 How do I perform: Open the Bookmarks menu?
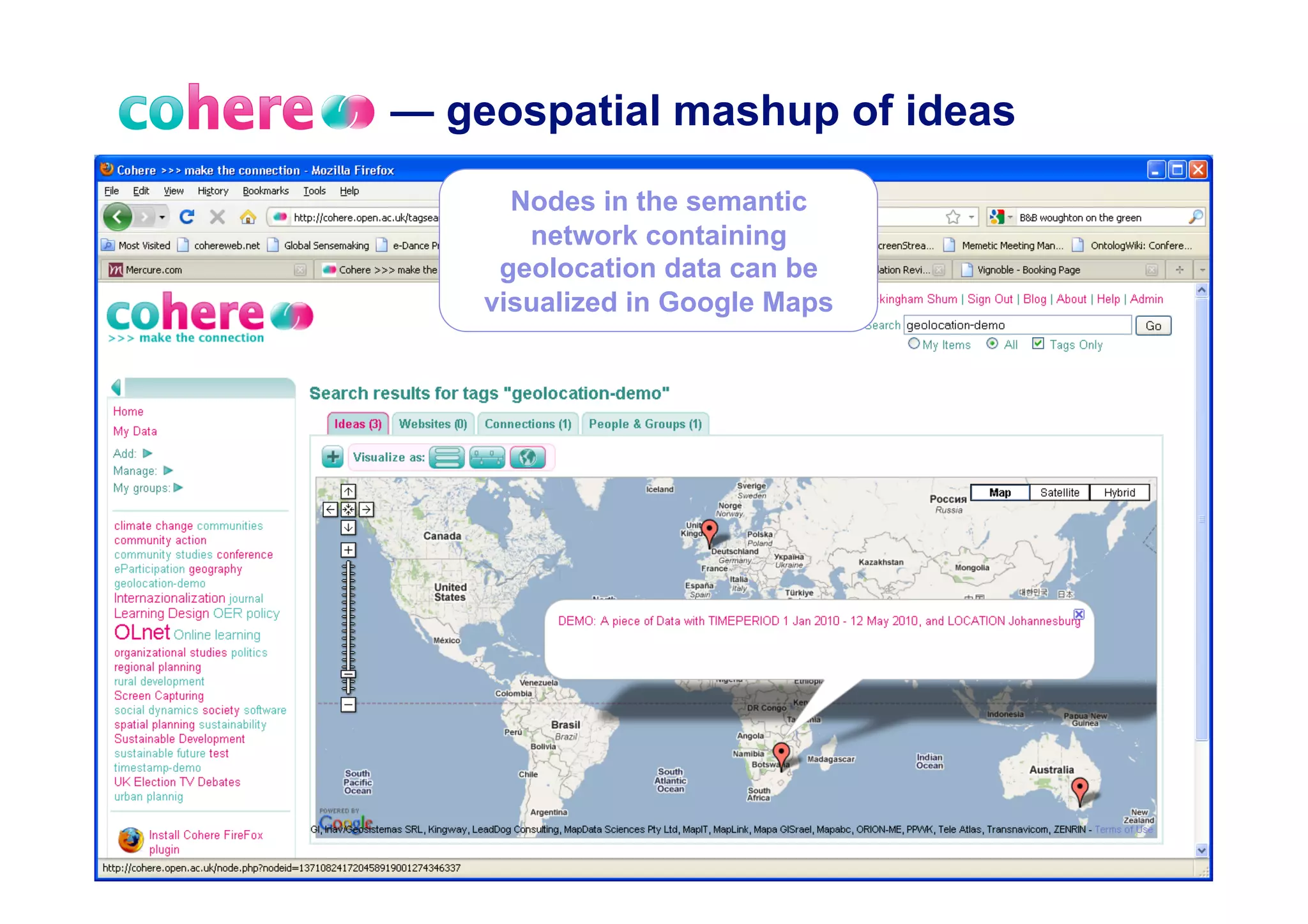[266, 191]
